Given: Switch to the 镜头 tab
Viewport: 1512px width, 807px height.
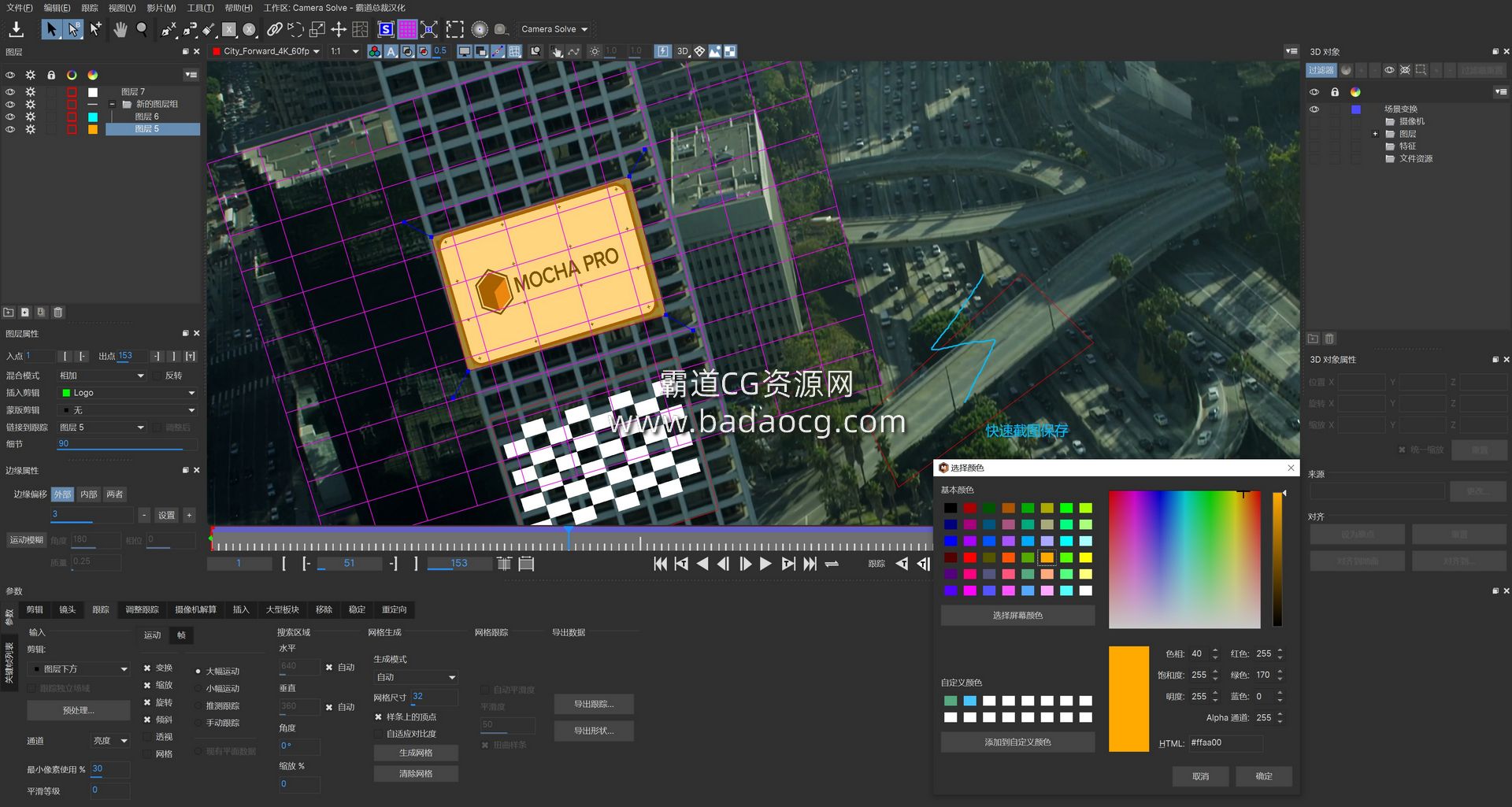Looking at the screenshot, I should [x=68, y=609].
